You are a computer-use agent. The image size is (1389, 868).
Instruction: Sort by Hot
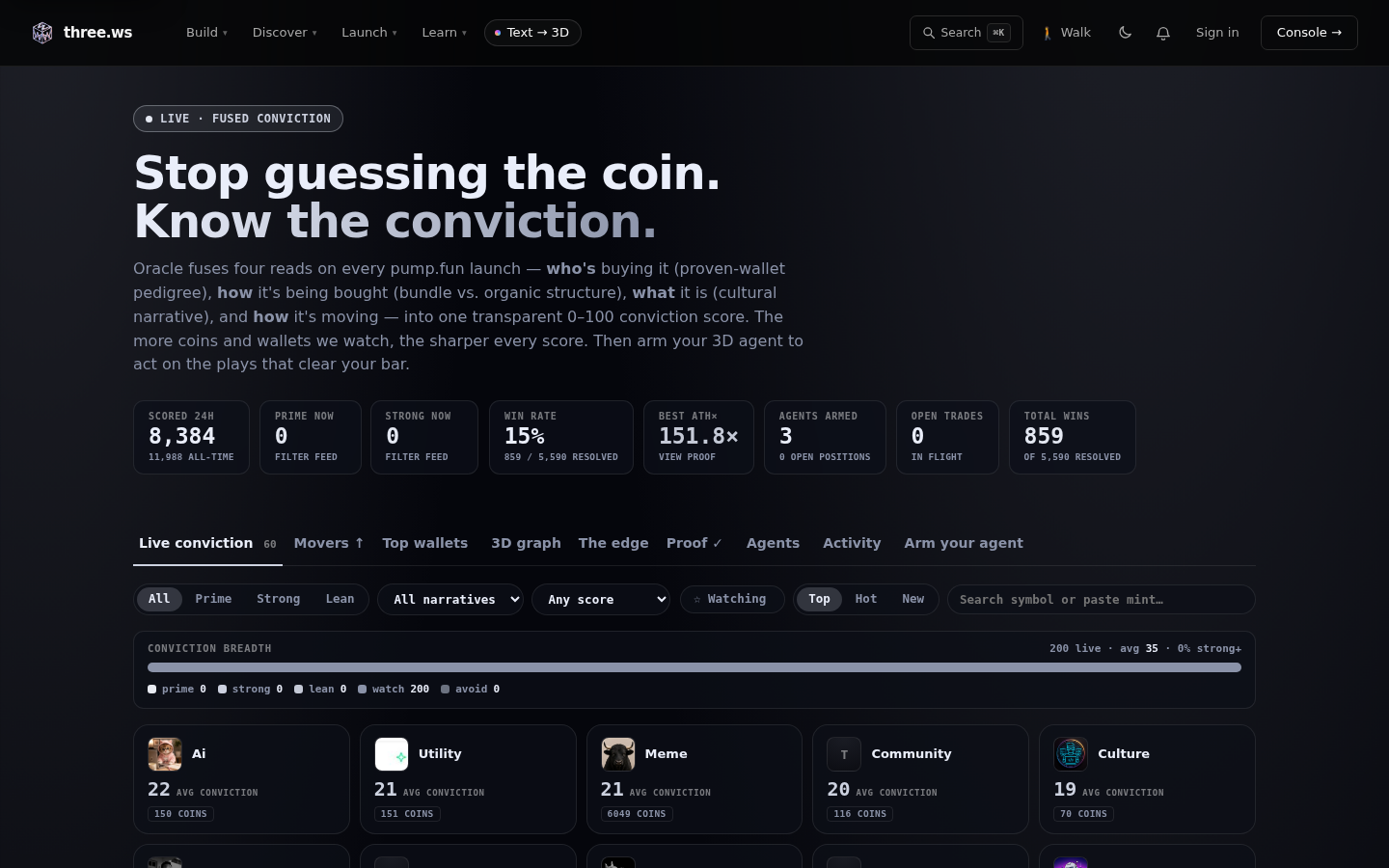[x=866, y=599]
